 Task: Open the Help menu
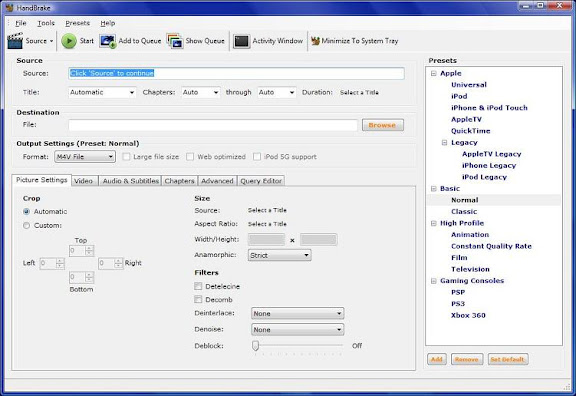[x=108, y=23]
